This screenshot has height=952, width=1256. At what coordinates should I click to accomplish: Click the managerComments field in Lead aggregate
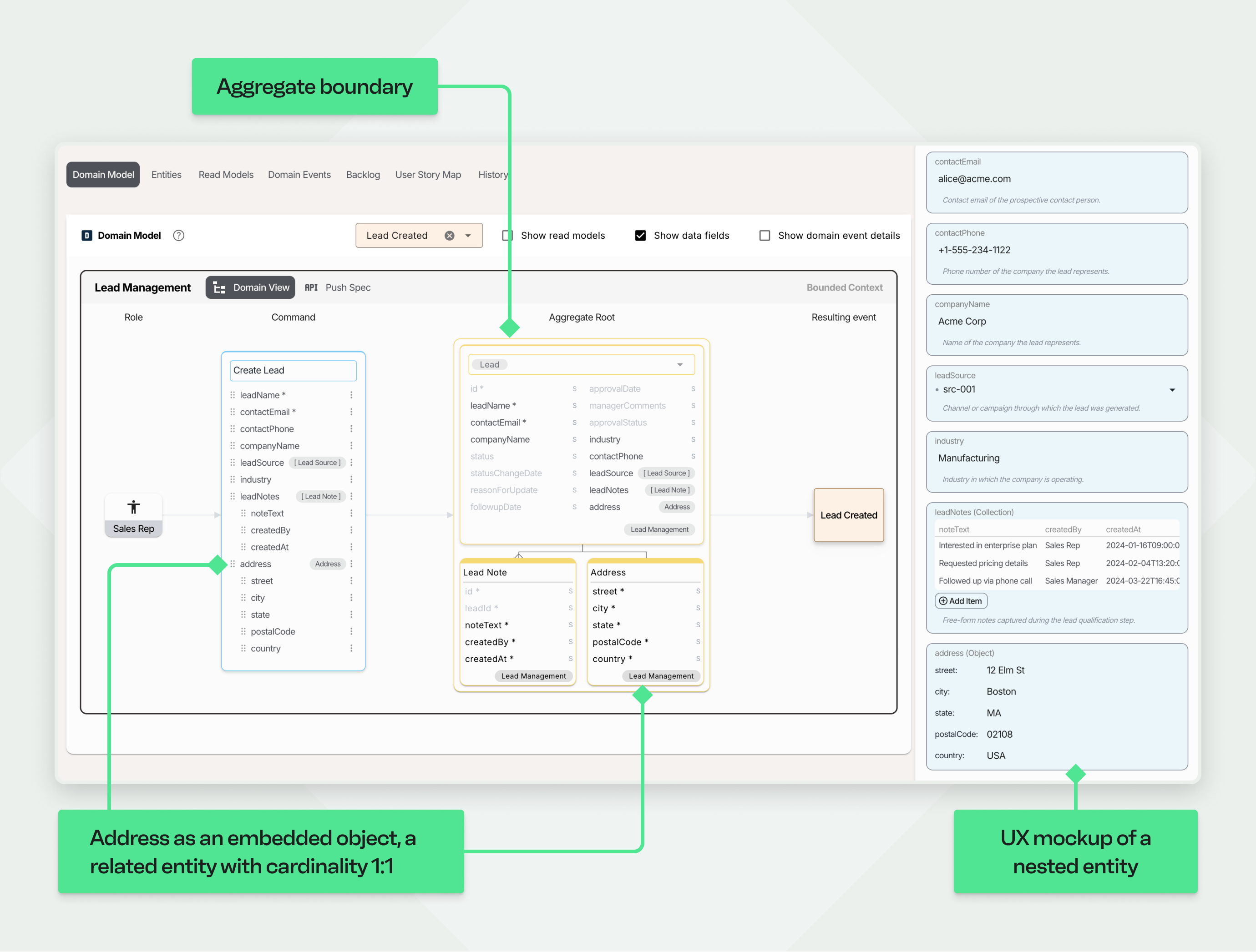click(x=627, y=406)
